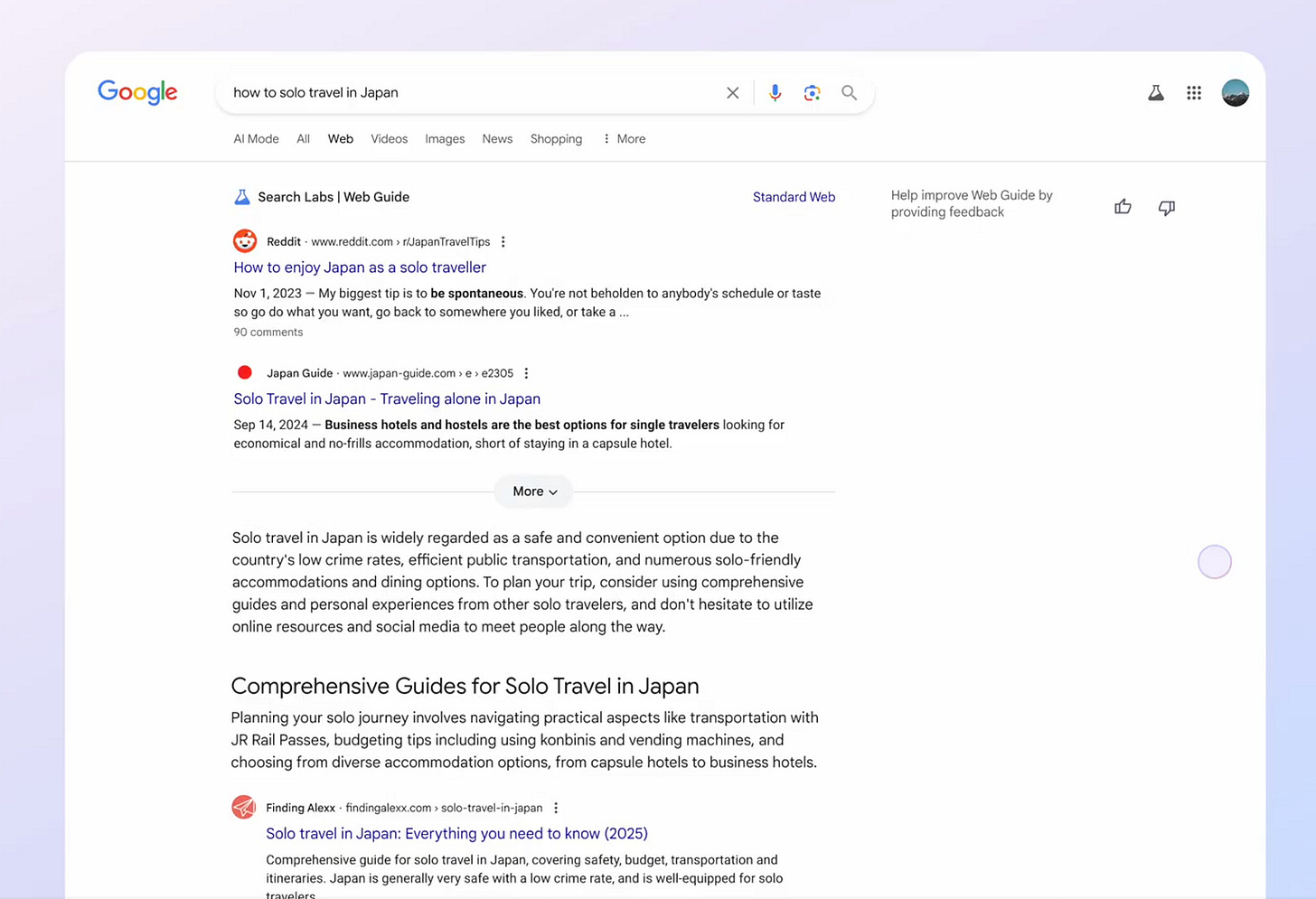Click the Google logo
The image size is (1316, 899).
pos(137,92)
